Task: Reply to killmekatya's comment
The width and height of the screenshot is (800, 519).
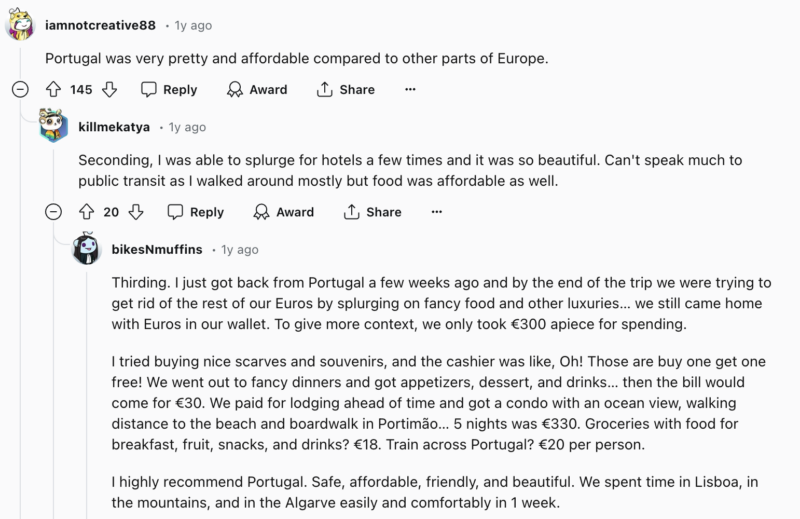Action: [x=196, y=212]
